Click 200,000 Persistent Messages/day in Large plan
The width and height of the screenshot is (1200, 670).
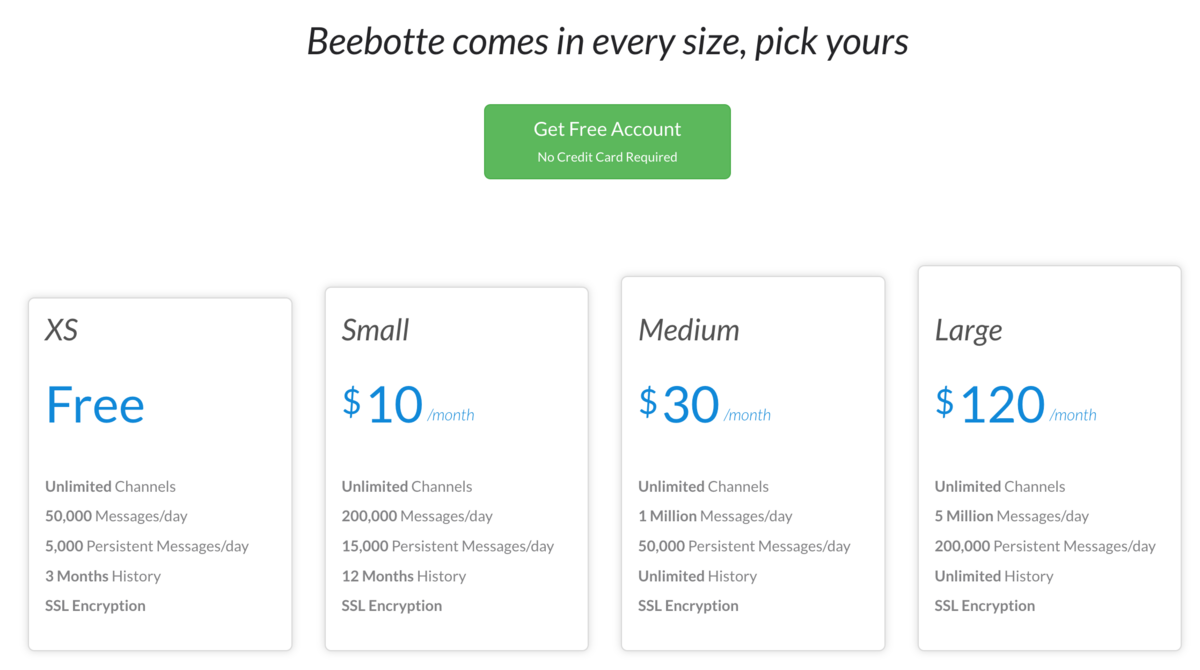pyautogui.click(x=1045, y=546)
